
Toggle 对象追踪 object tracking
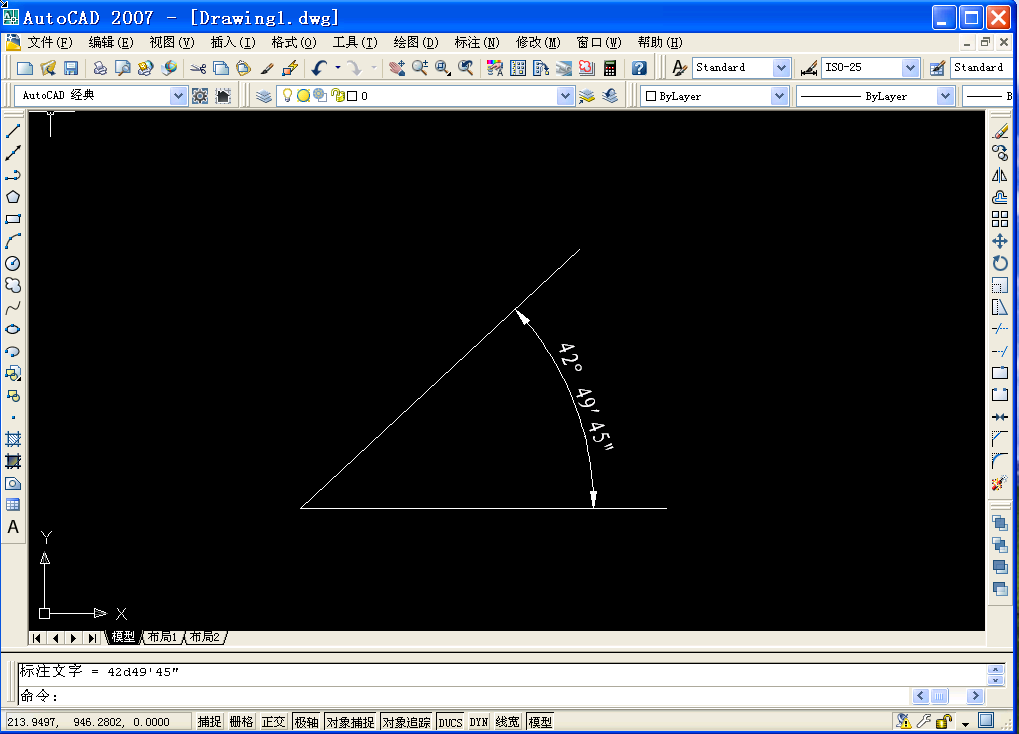(x=406, y=722)
